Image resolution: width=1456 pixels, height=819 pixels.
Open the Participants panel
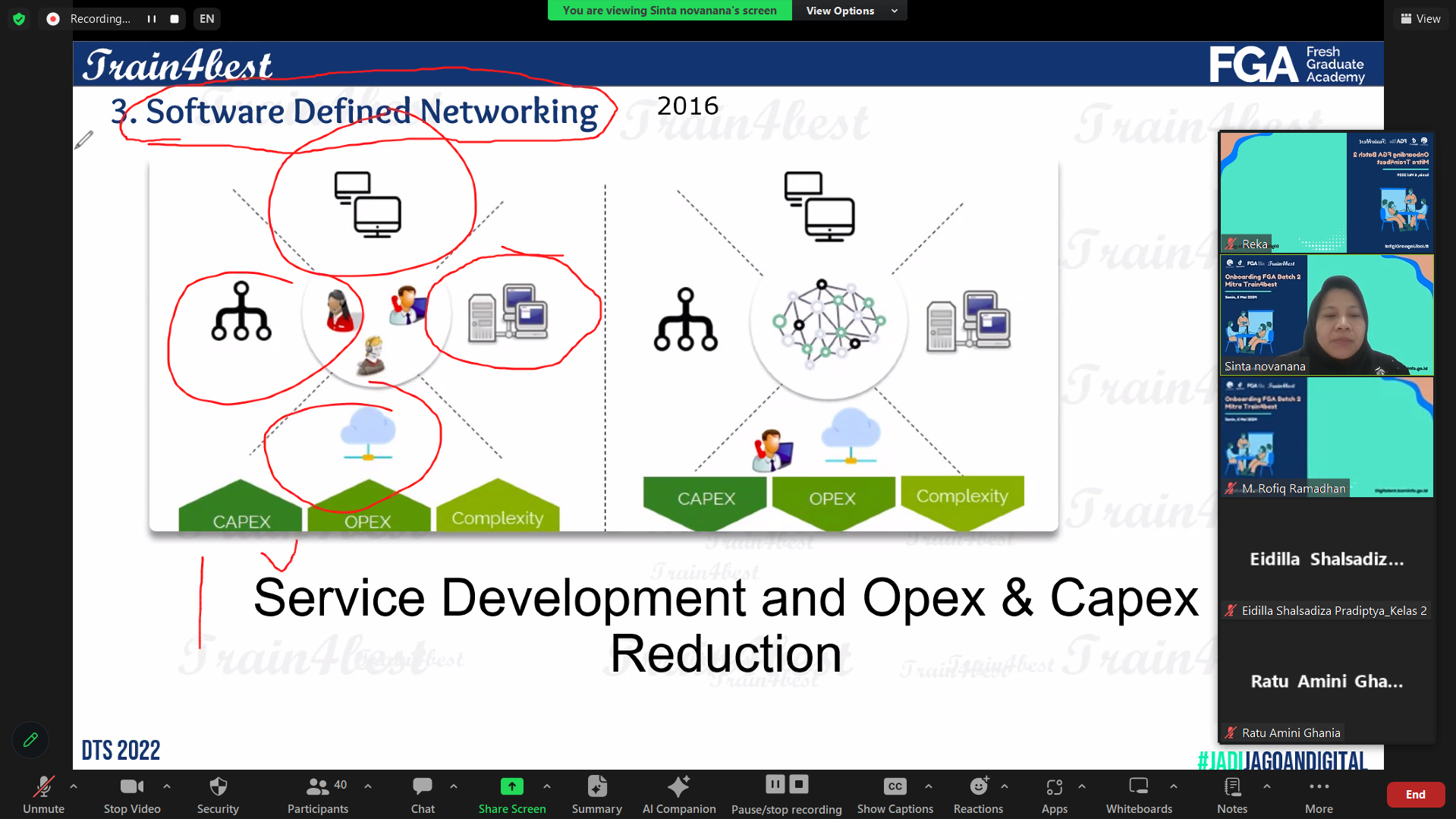coord(318,787)
